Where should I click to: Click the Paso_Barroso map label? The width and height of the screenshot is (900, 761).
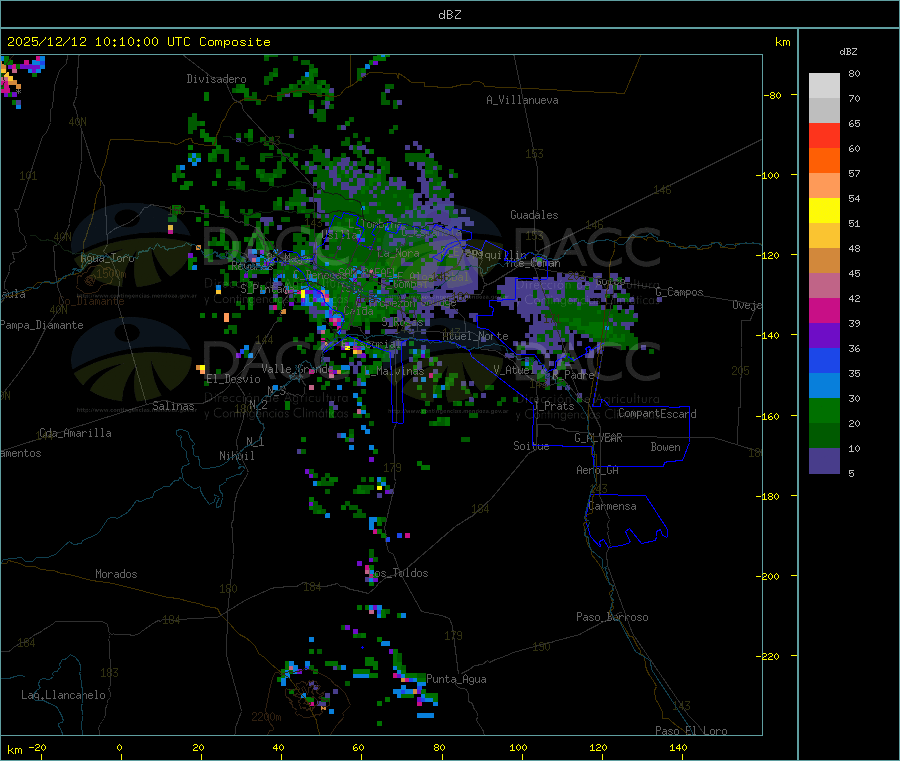[612, 617]
